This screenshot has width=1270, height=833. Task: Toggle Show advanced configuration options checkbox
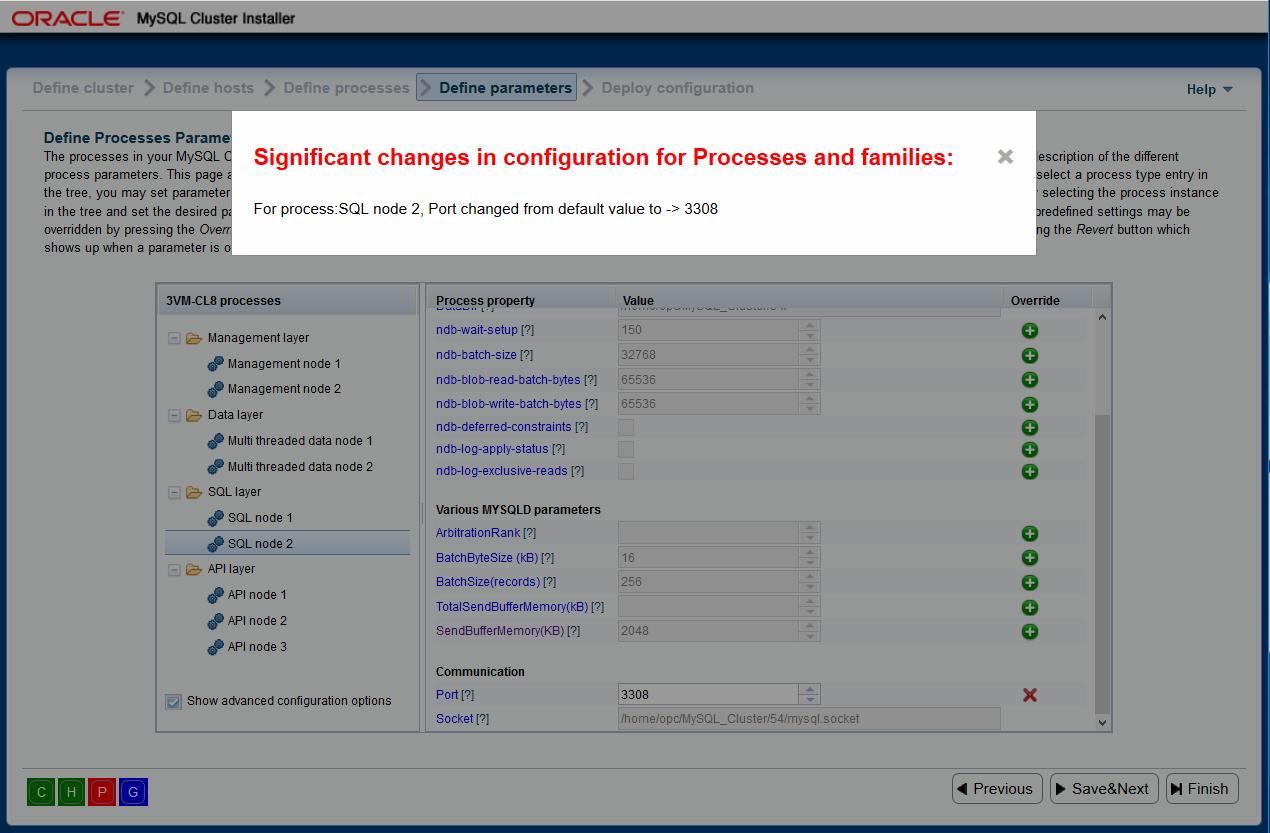pyautogui.click(x=174, y=702)
